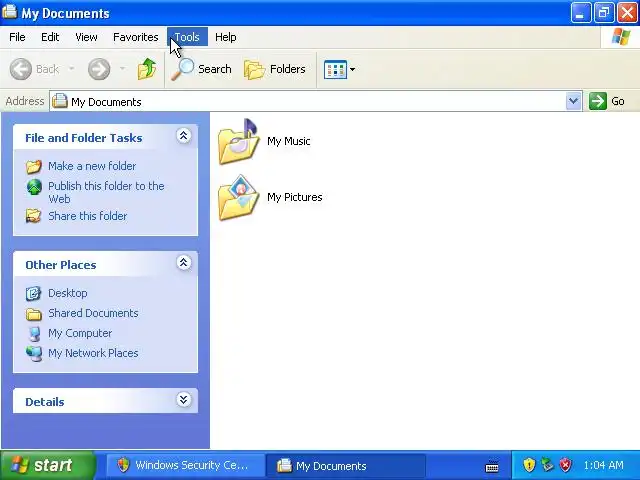Toggle the Folders pane button
This screenshot has width=640, height=480.
click(275, 69)
